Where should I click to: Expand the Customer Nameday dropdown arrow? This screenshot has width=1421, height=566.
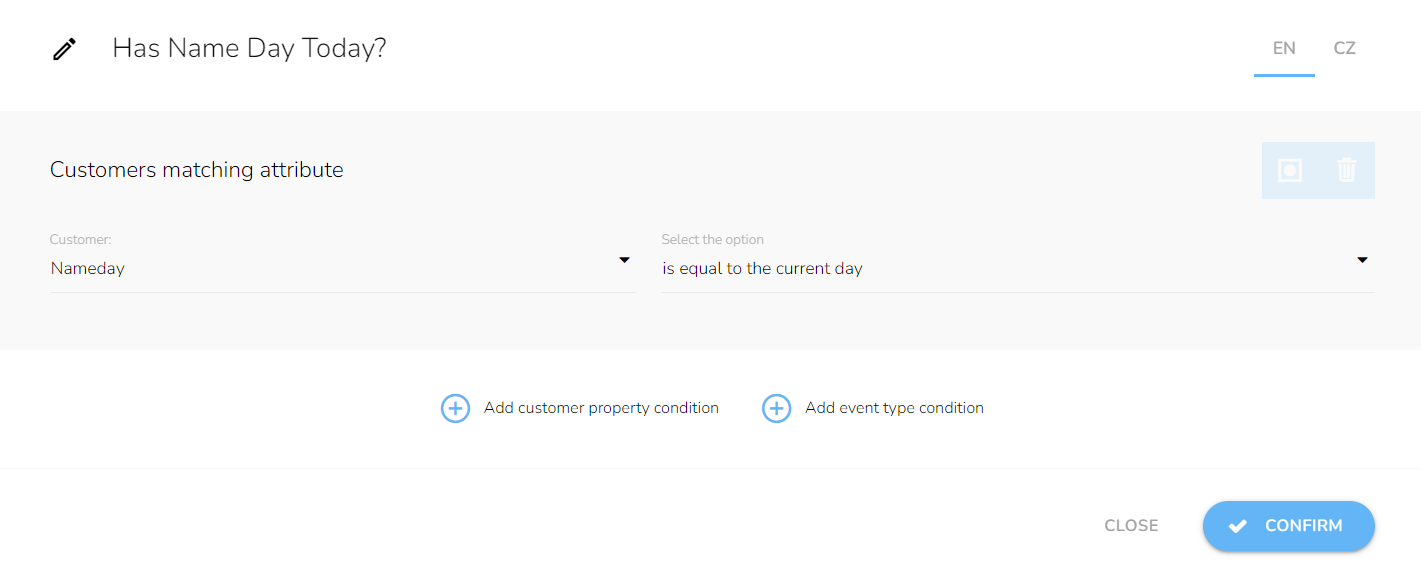pos(624,260)
